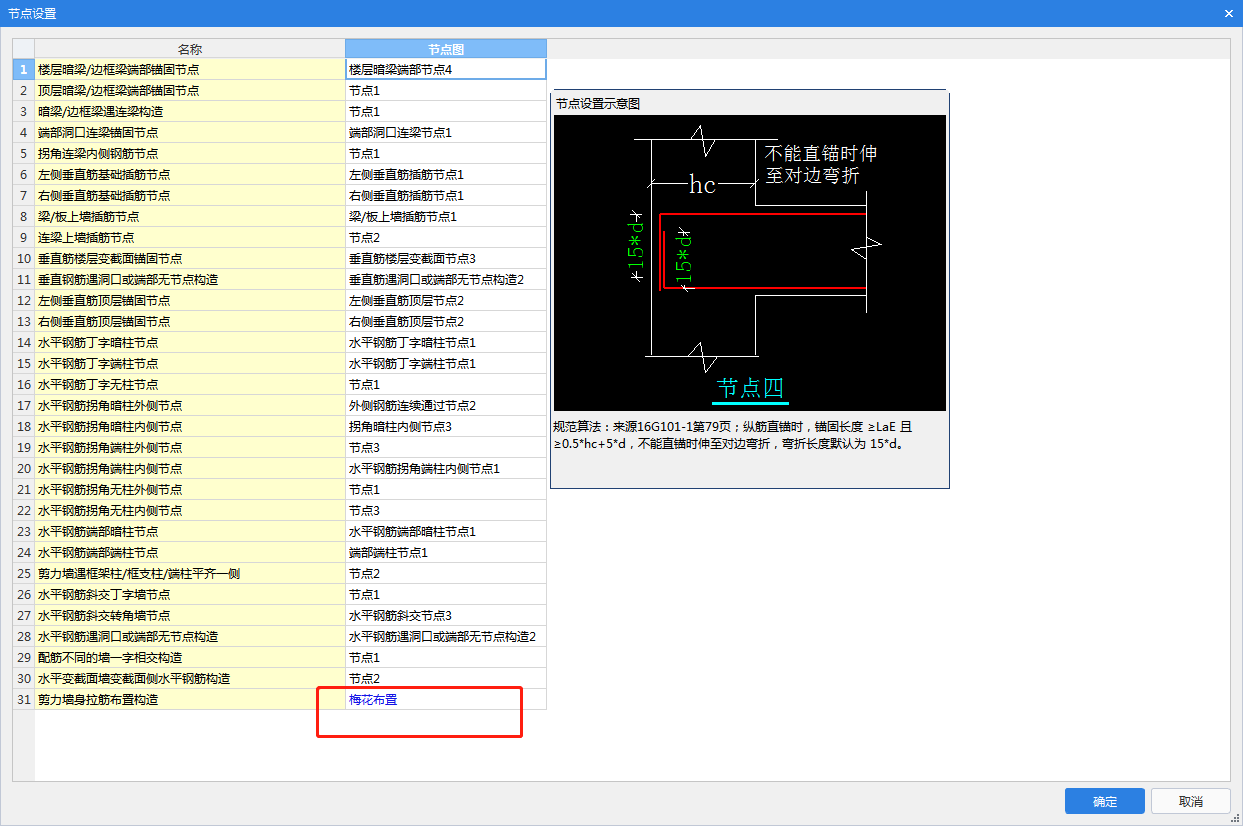
Task: Click the 梅花布置 link in row 31
Action: tap(373, 700)
